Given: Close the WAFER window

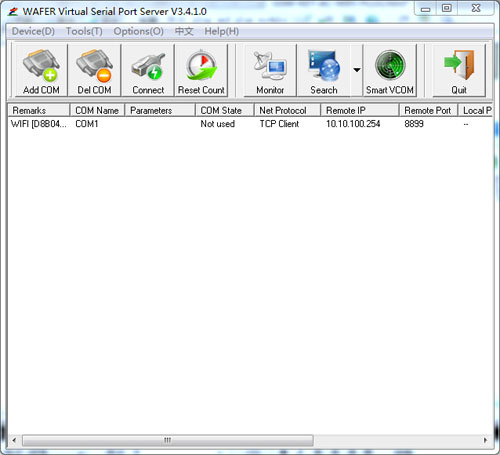Looking at the screenshot, I should point(476,8).
